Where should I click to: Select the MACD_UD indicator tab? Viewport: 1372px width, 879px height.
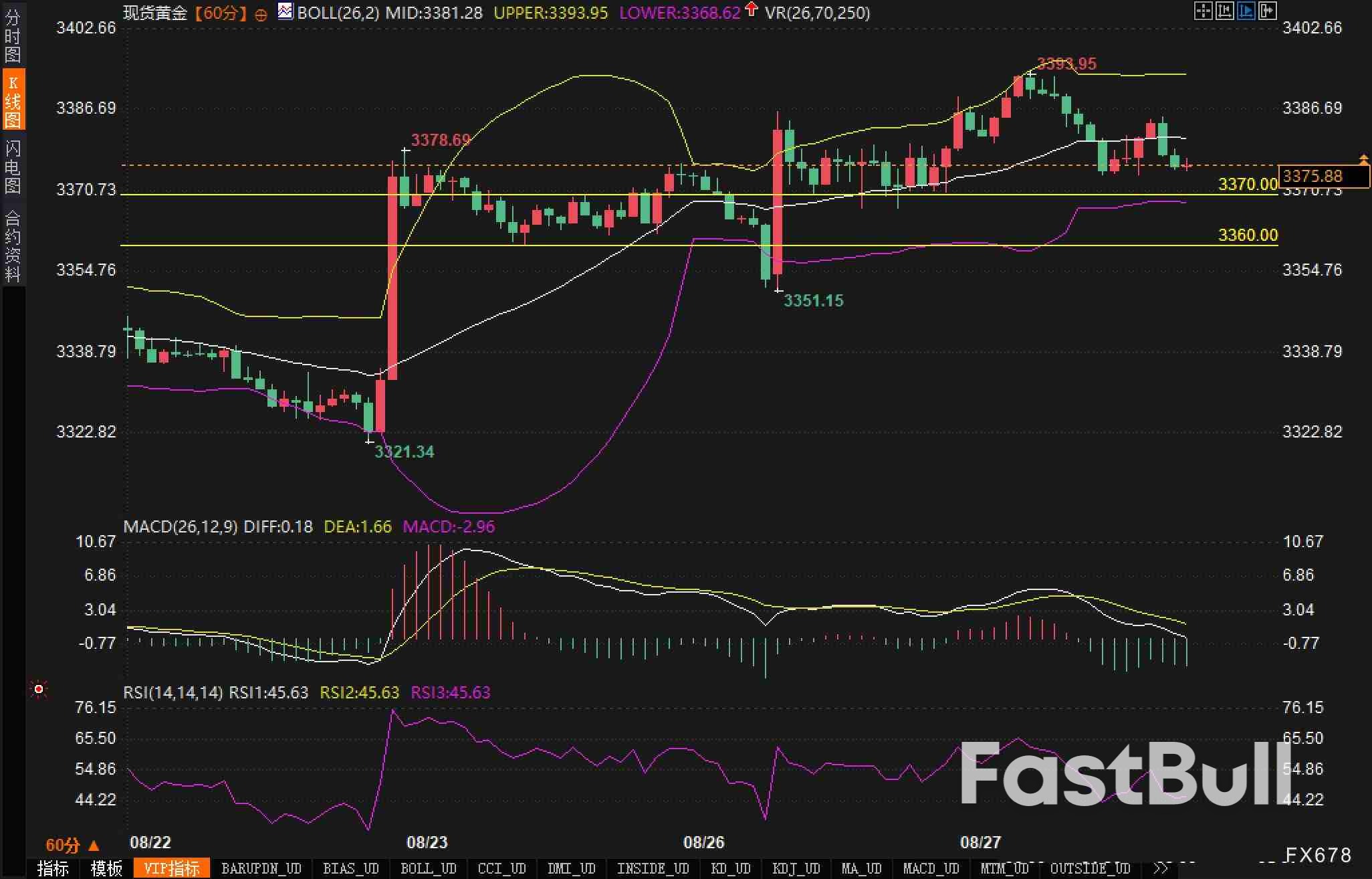[x=930, y=868]
